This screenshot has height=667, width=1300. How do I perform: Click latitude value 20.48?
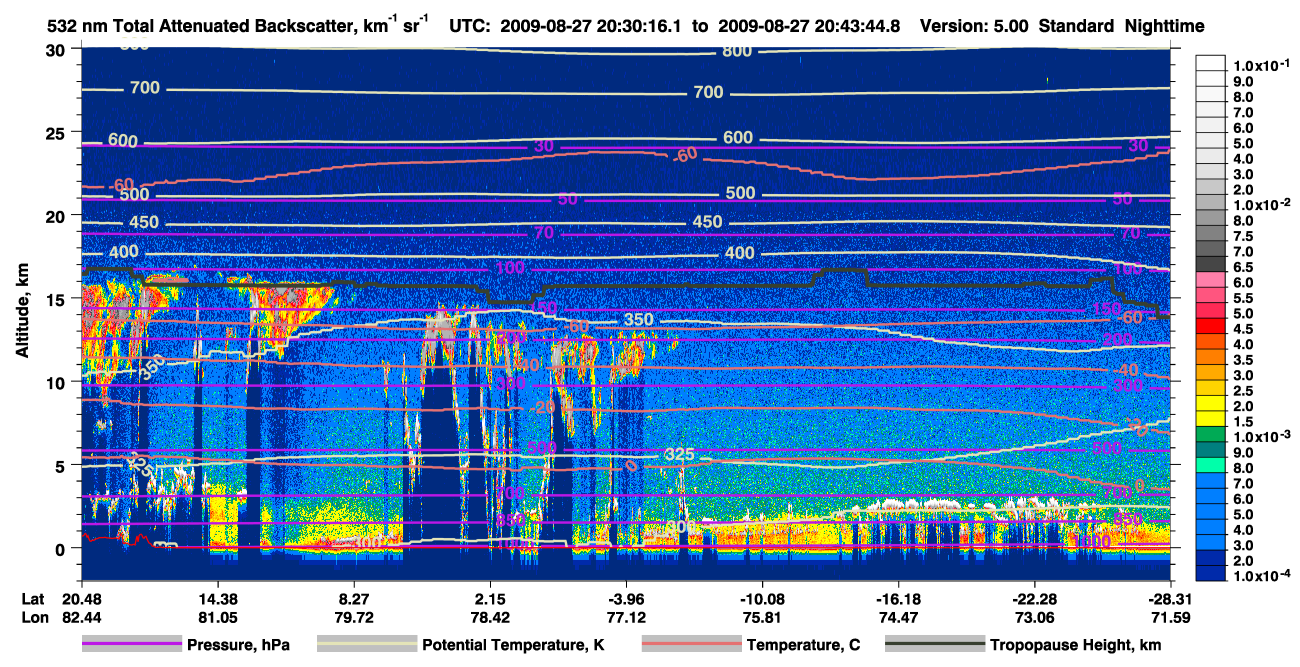coord(81,600)
